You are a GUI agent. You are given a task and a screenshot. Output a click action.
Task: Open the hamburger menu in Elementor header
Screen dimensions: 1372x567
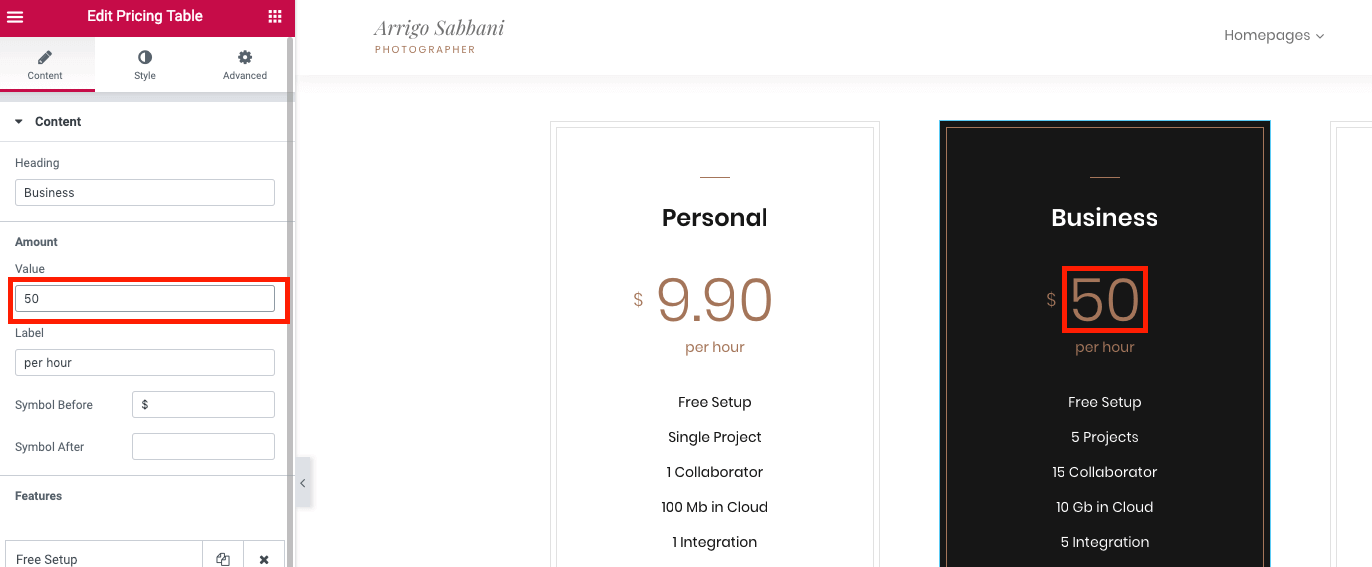(15, 16)
